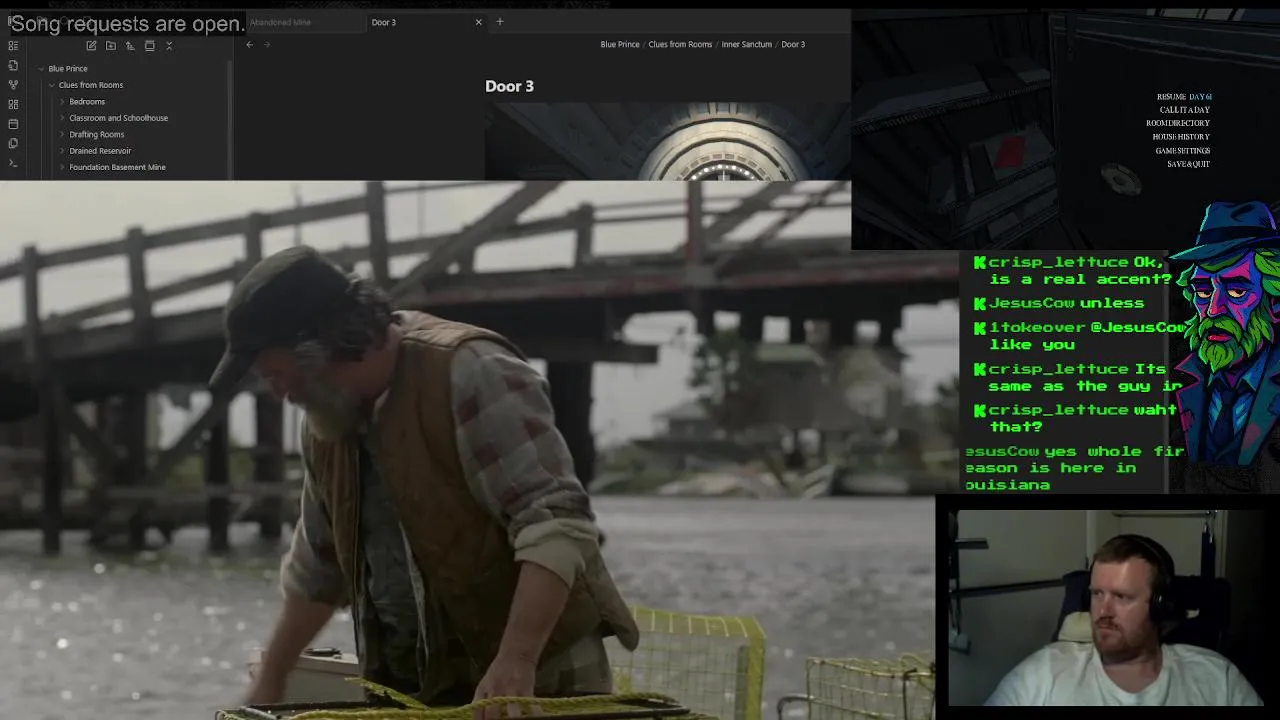1280x720 pixels.
Task: Open Room Directory in the game menu
Action: point(1178,123)
